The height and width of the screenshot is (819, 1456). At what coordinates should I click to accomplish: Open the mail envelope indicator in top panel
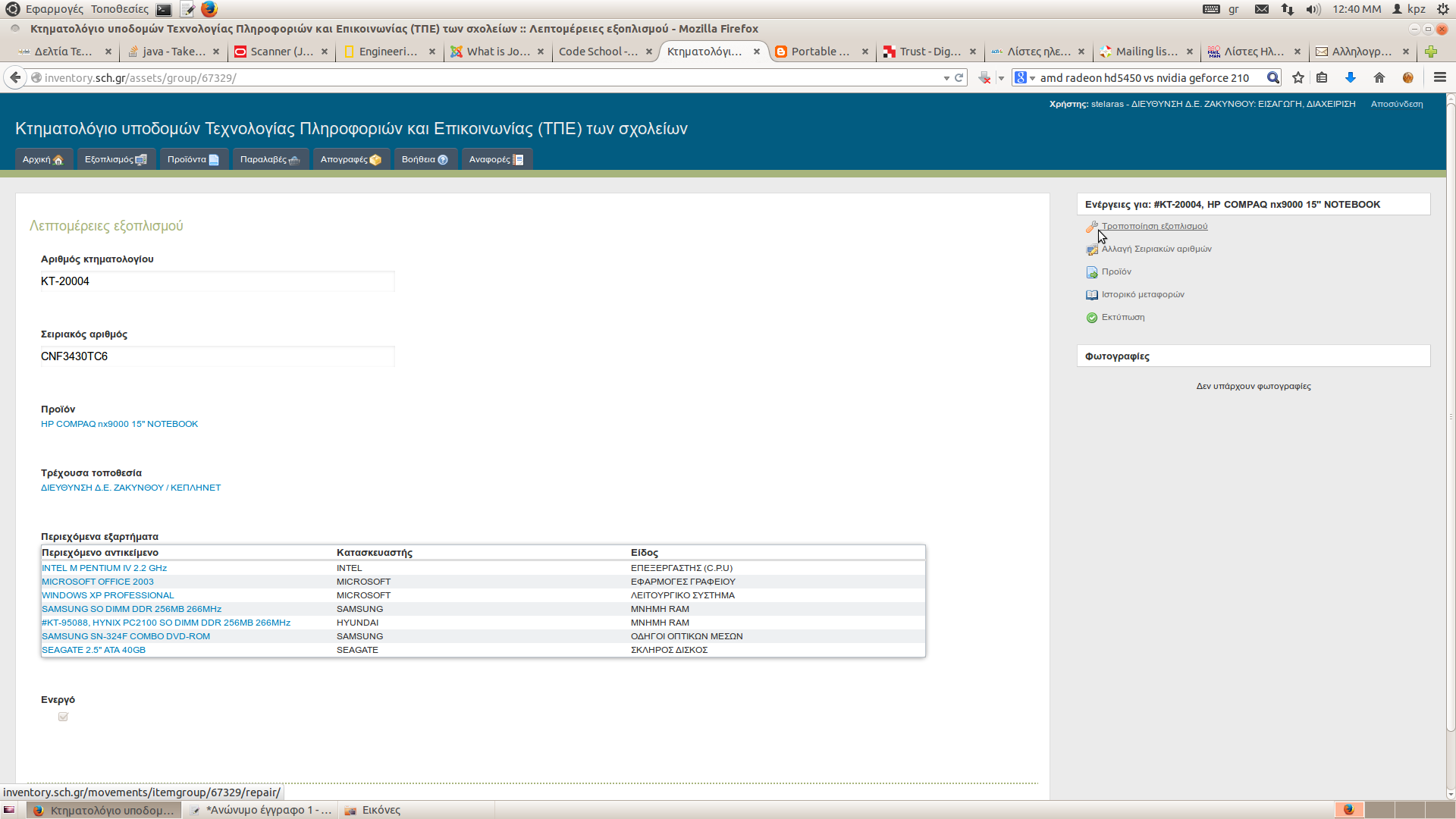1262,9
